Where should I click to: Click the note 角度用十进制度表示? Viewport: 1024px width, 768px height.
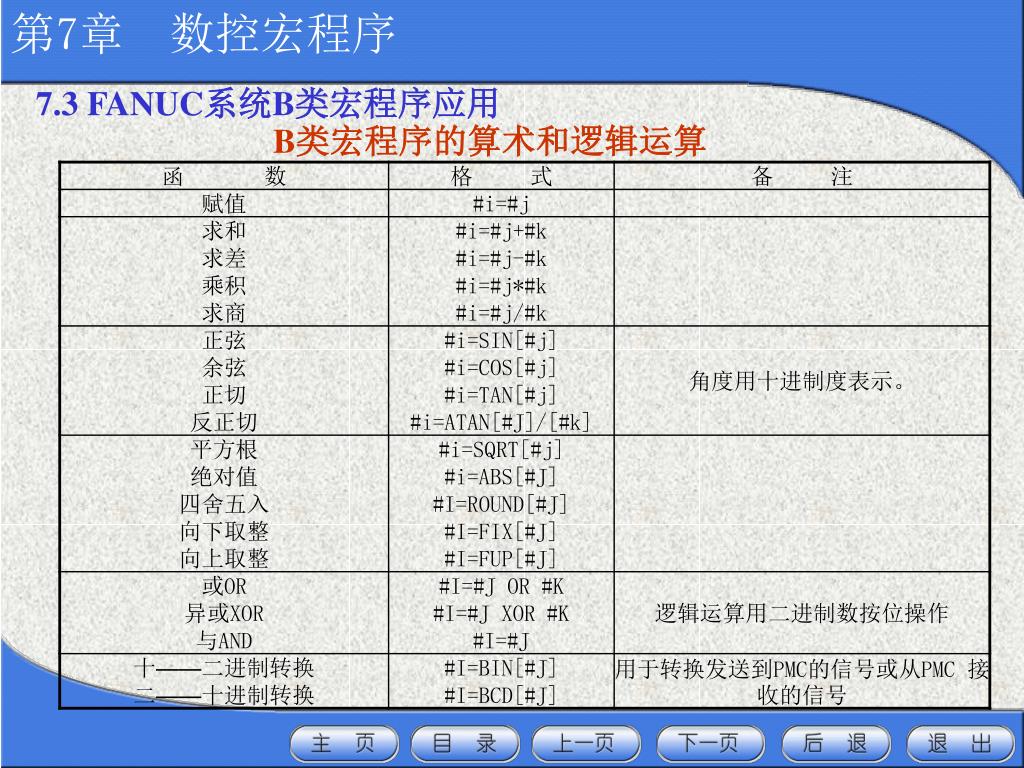click(797, 381)
